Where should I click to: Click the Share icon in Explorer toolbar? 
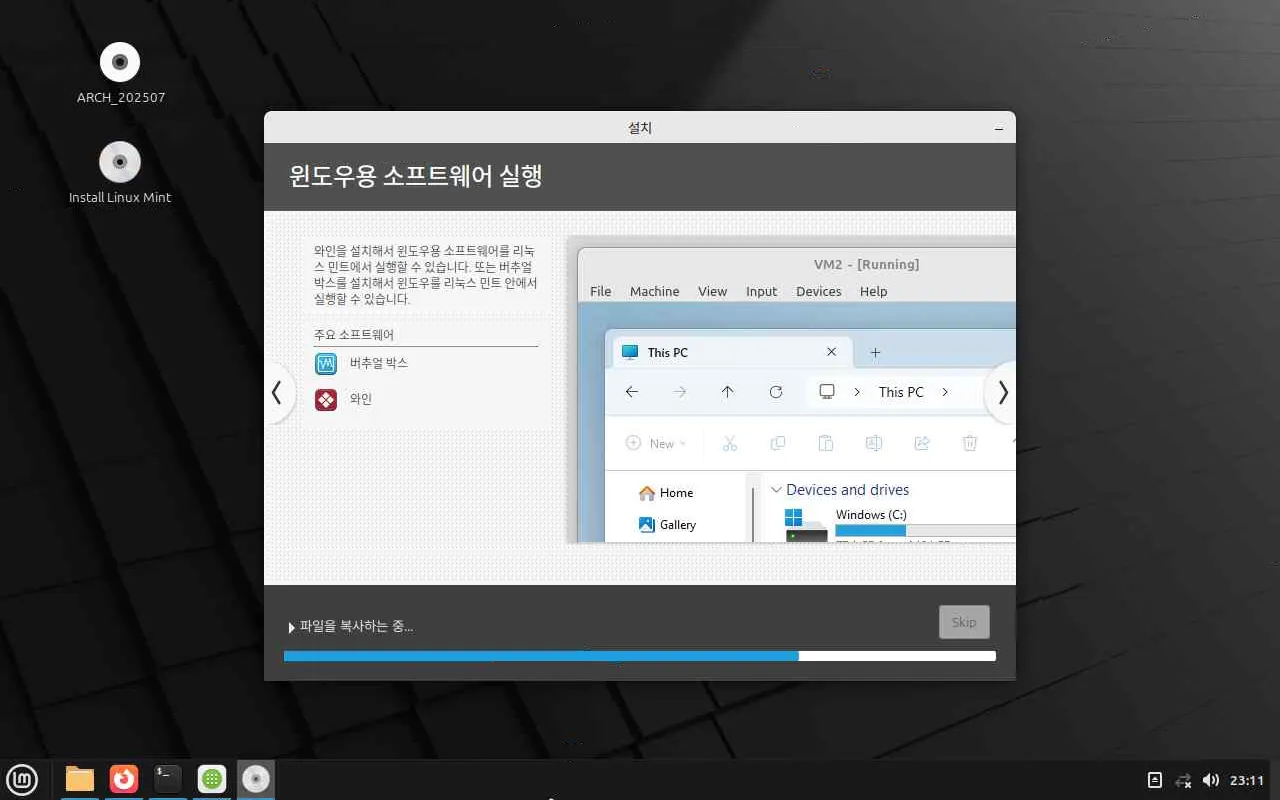pyautogui.click(x=922, y=443)
